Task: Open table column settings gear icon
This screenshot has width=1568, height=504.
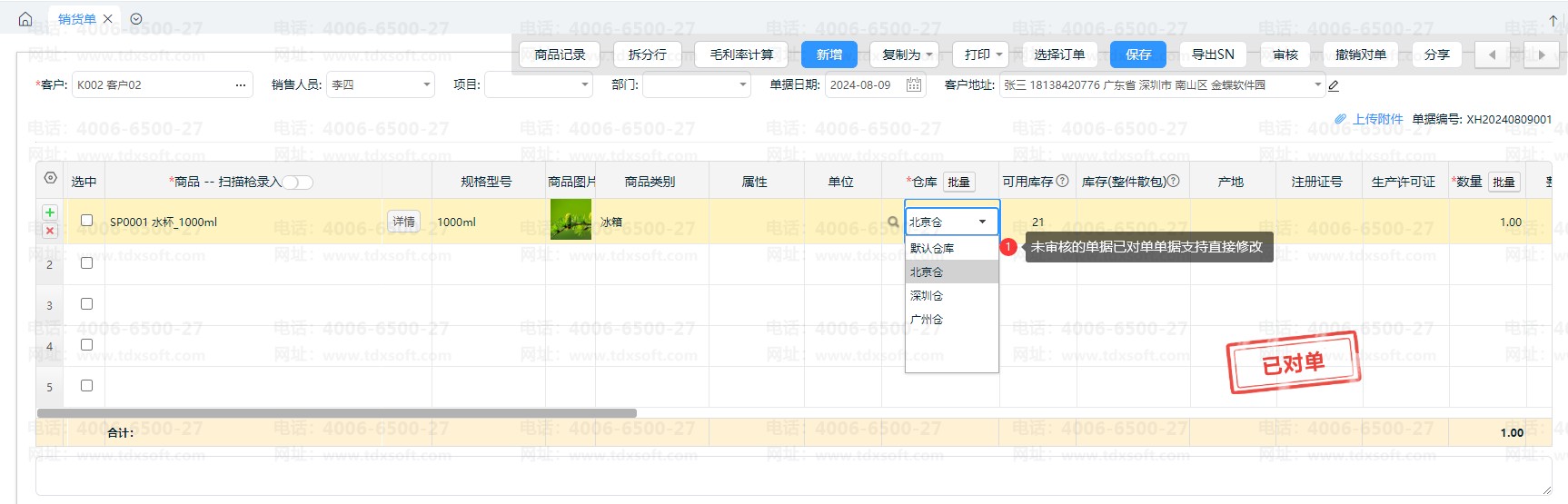Action: (x=51, y=178)
